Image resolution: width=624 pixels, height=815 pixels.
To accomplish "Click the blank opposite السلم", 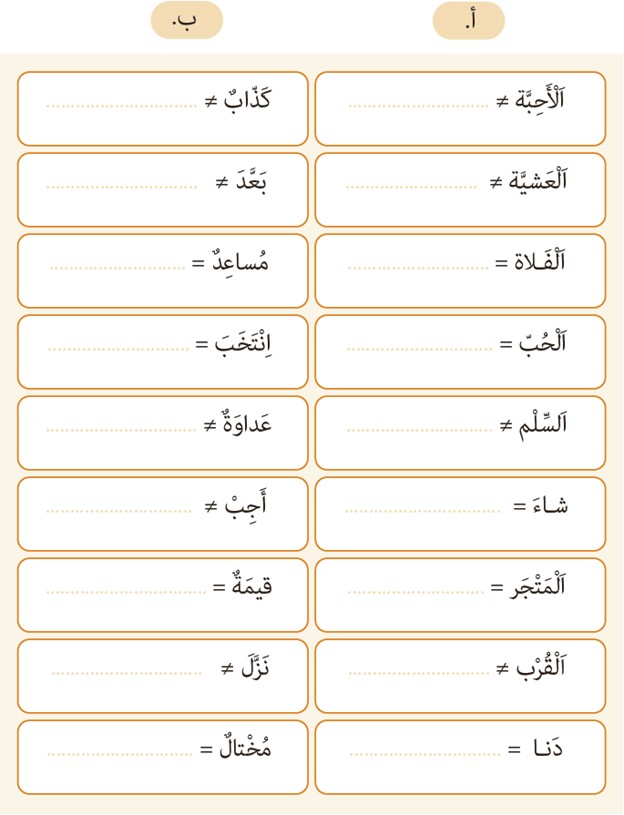I will point(420,430).
